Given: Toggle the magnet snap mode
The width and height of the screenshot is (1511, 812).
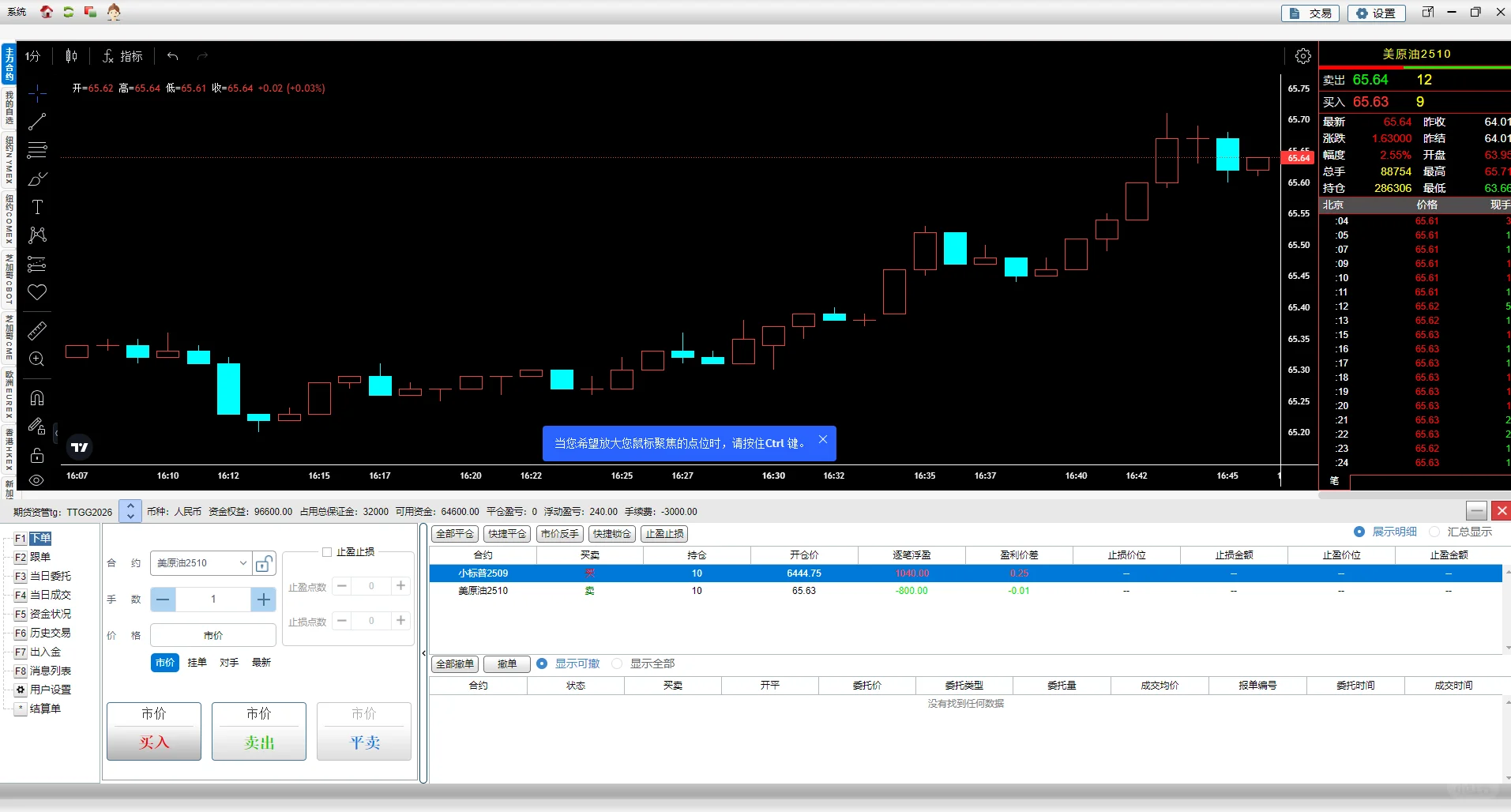Looking at the screenshot, I should tap(37, 397).
